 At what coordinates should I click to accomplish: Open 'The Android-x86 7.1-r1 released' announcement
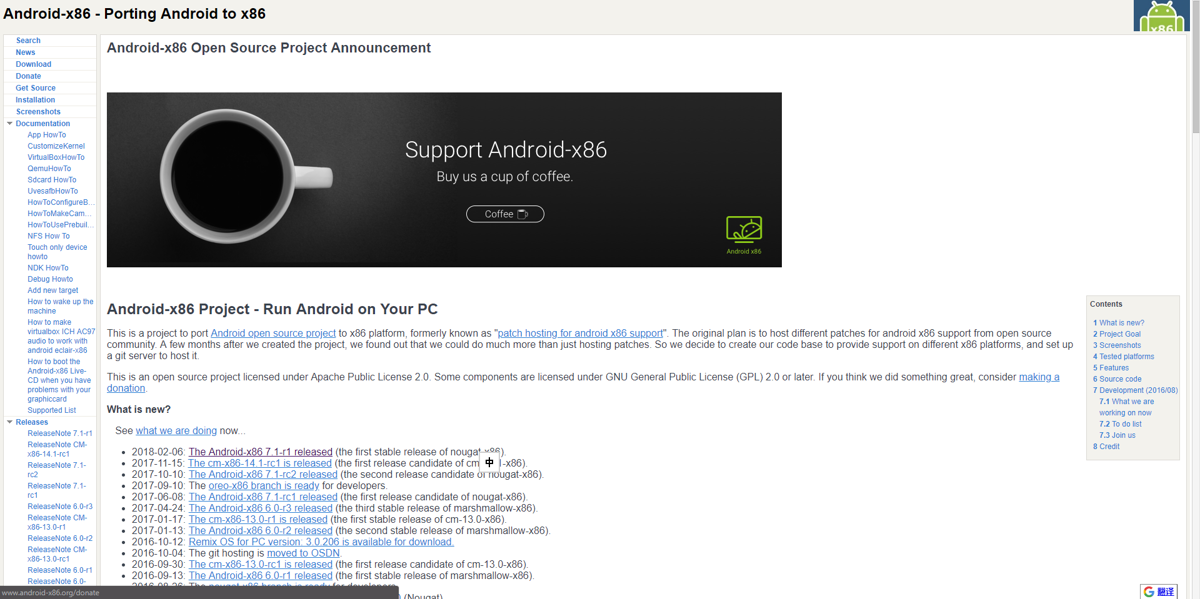coord(260,452)
